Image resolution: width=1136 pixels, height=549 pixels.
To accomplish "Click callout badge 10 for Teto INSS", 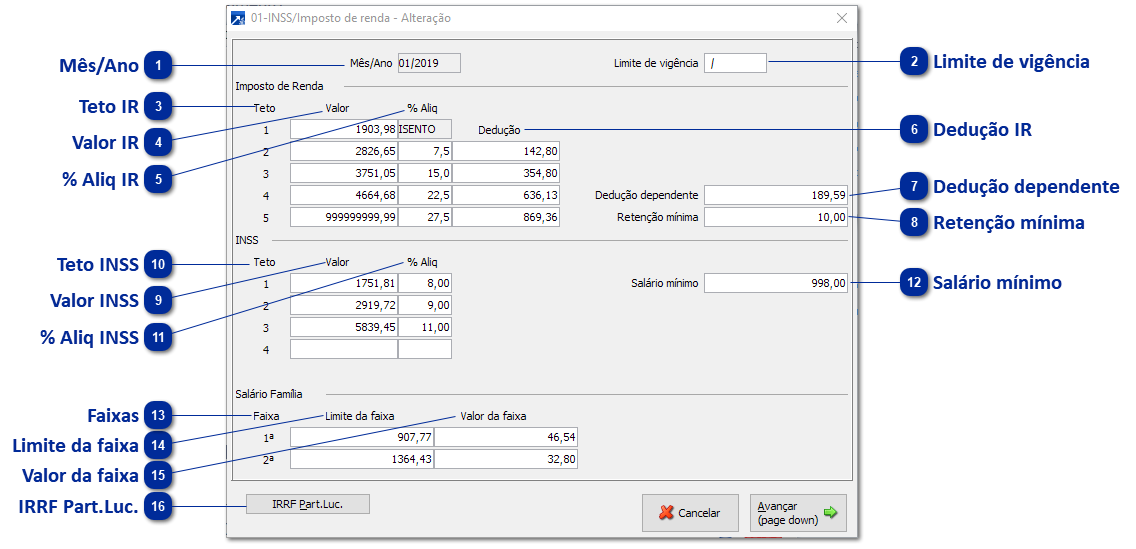I will coord(158,265).
